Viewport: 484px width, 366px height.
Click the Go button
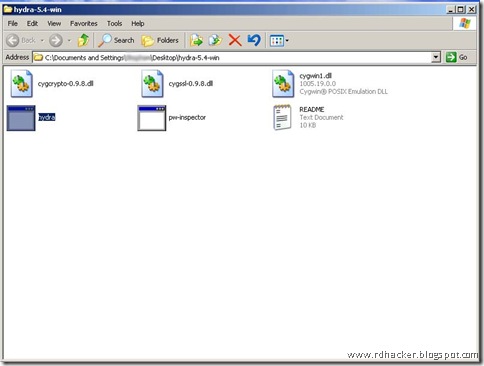[457, 57]
